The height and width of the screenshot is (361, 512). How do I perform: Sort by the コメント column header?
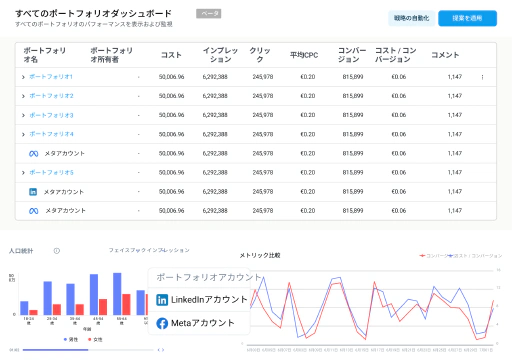coord(445,55)
